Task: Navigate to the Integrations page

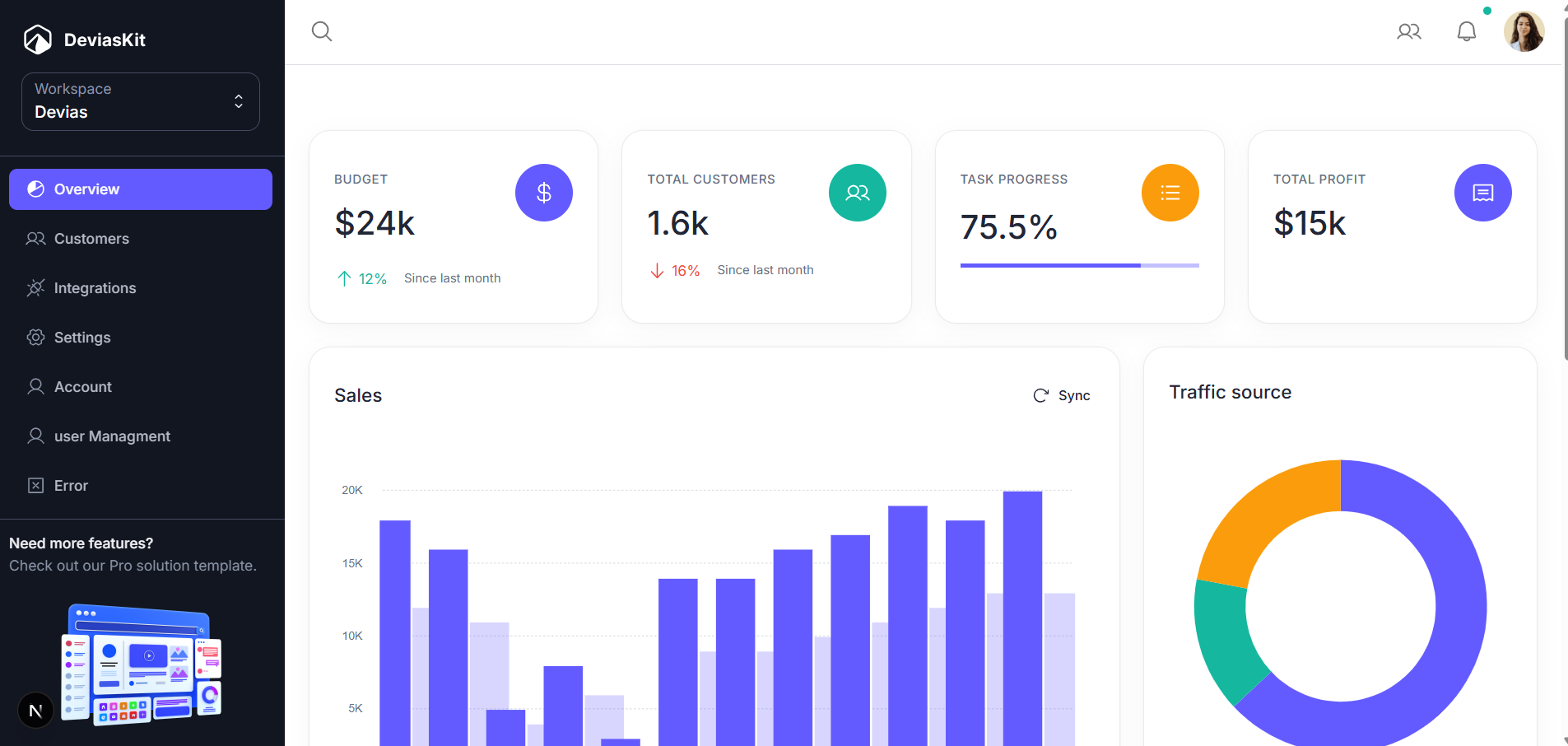Action: tap(95, 288)
